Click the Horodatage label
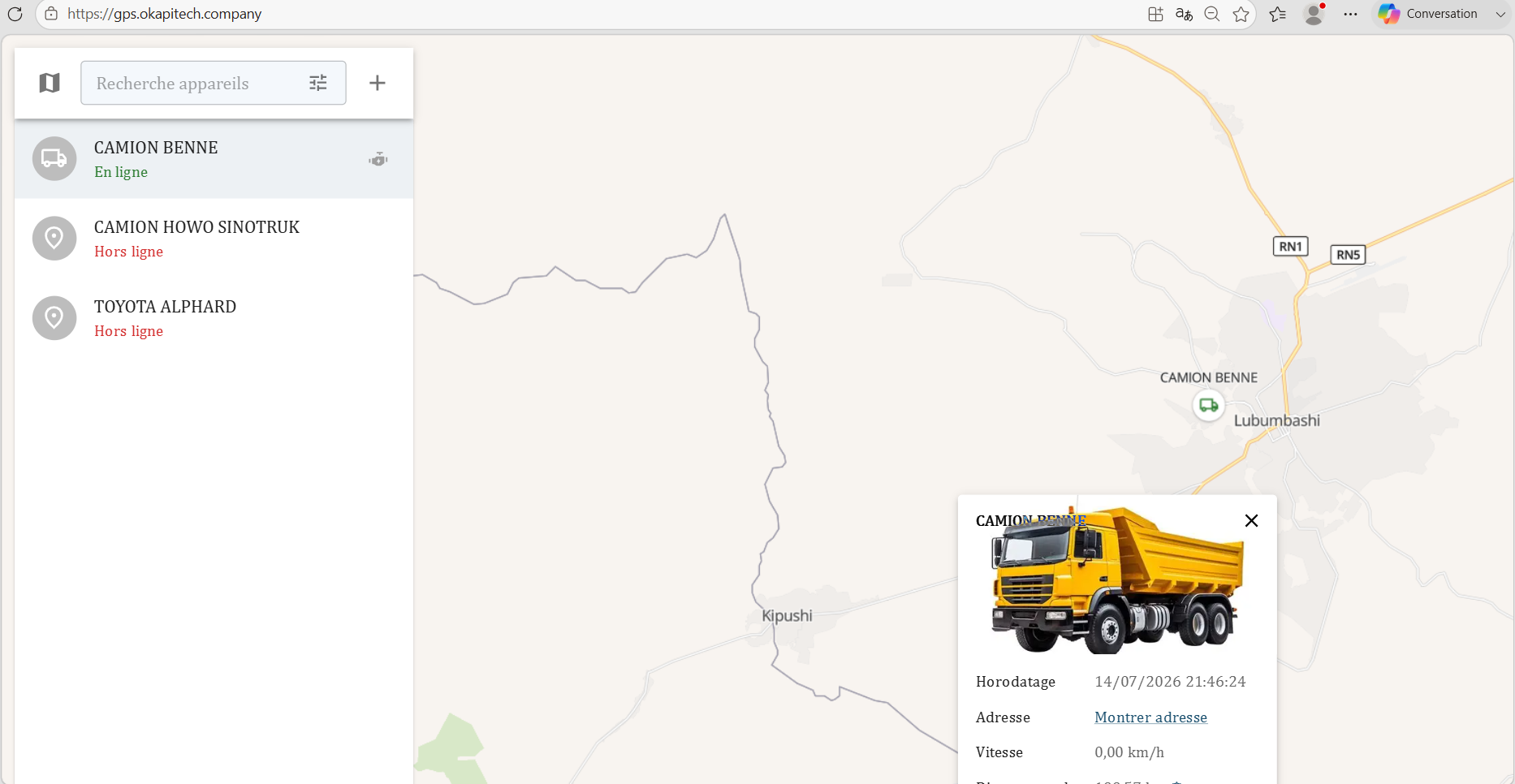Screen dimensions: 1515x784 pyautogui.click(x=1016, y=682)
